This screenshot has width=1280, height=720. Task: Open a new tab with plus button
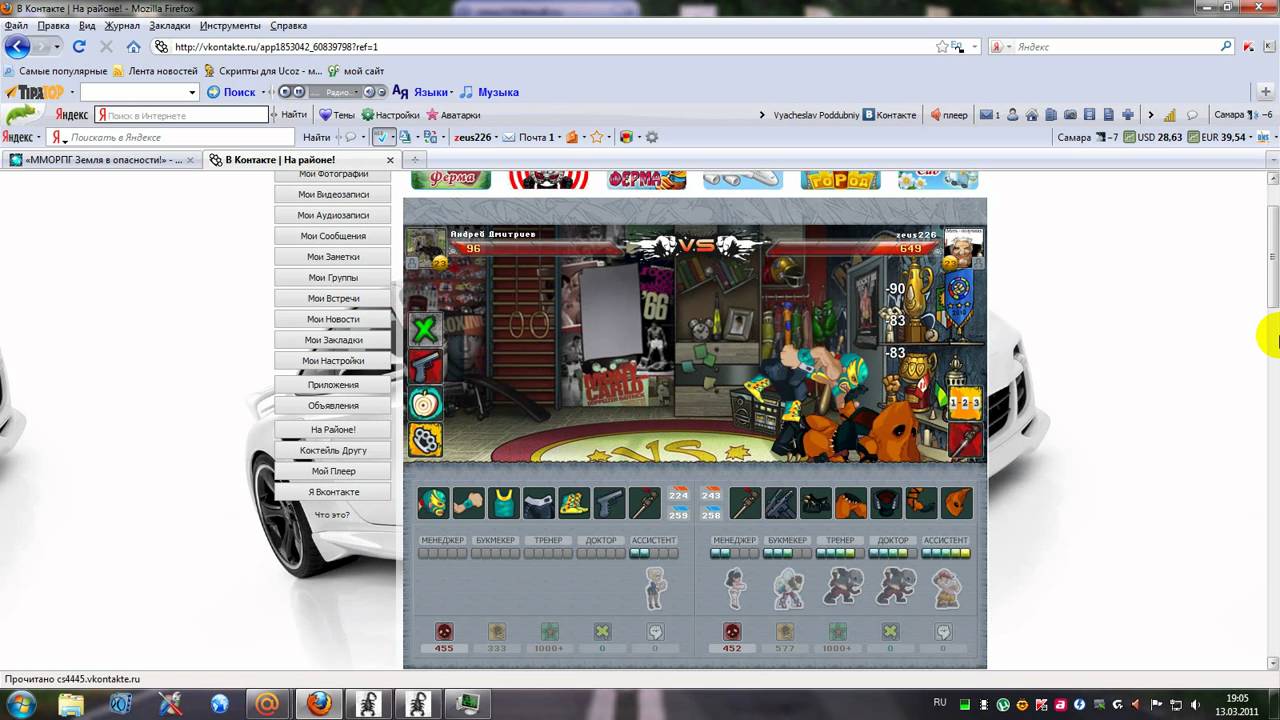pyautogui.click(x=414, y=160)
